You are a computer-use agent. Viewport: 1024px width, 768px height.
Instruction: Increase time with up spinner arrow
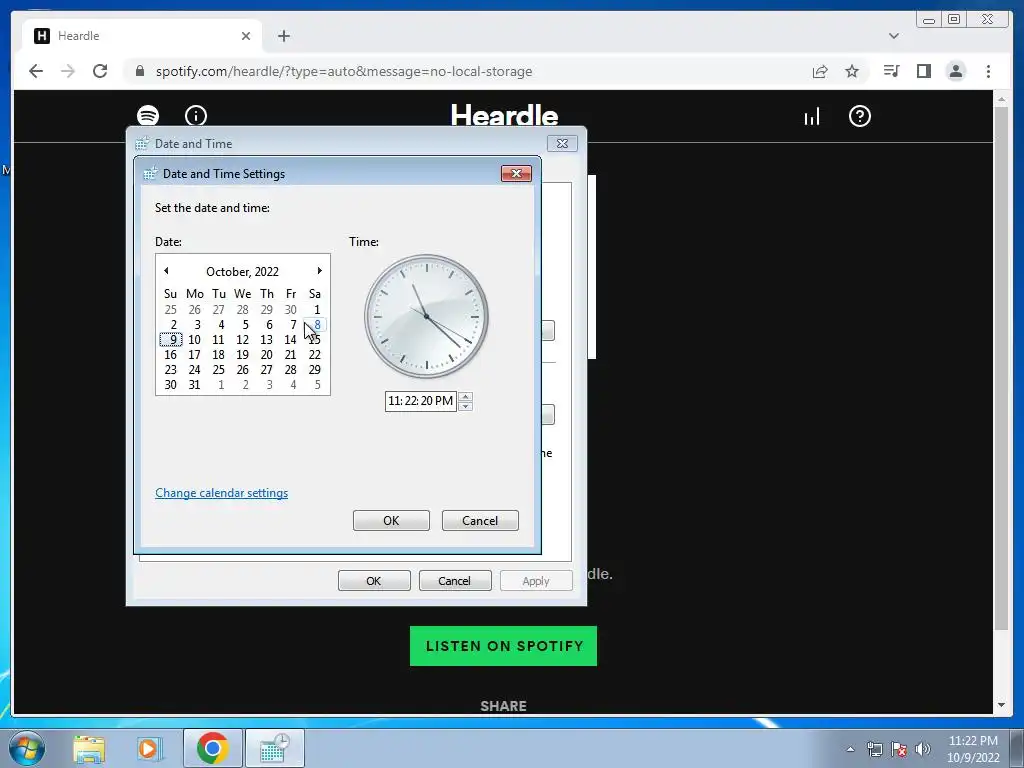click(465, 396)
